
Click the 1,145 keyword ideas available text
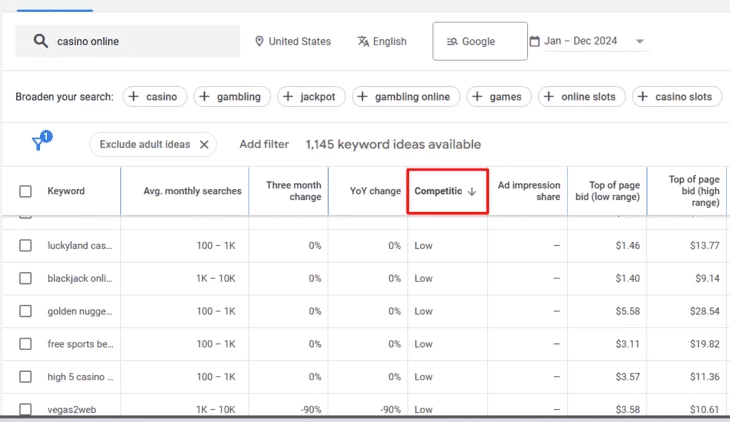pos(393,144)
